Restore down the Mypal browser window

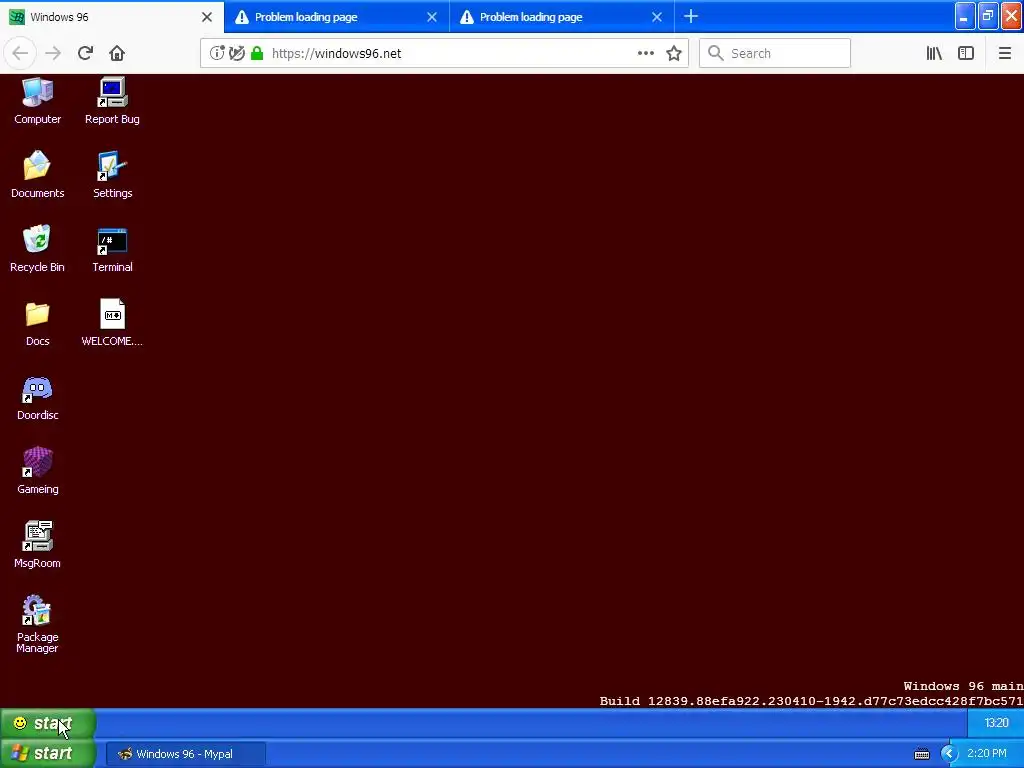pyautogui.click(x=988, y=16)
